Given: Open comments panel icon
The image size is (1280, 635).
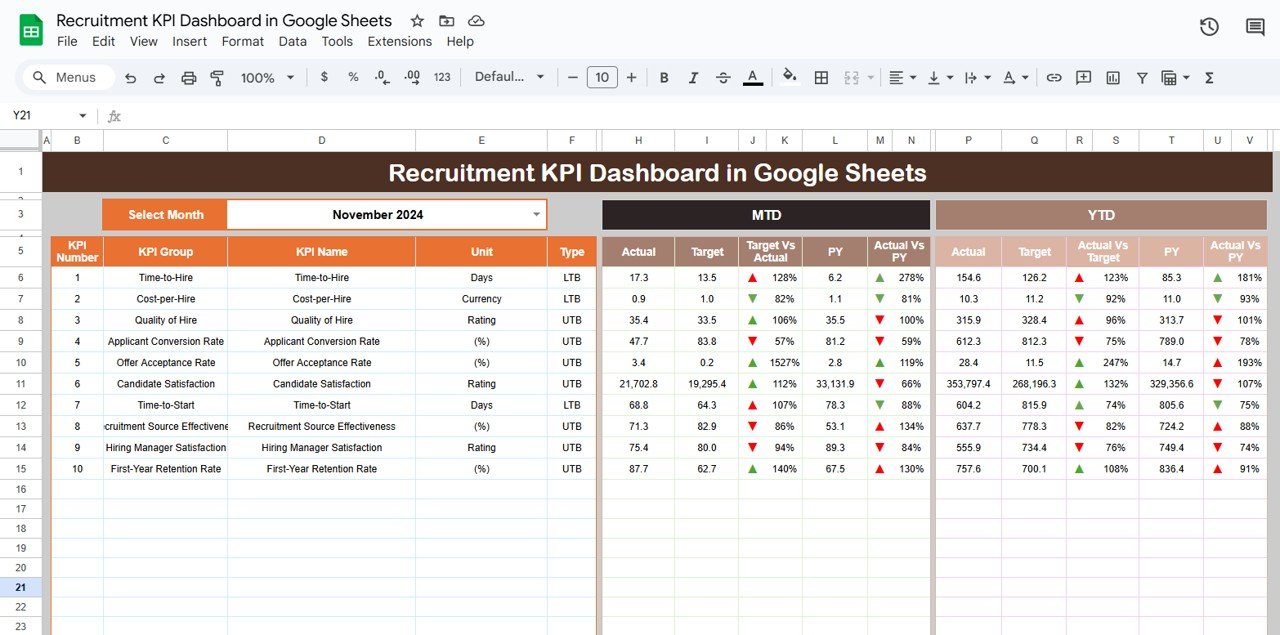Looking at the screenshot, I should point(1255,27).
